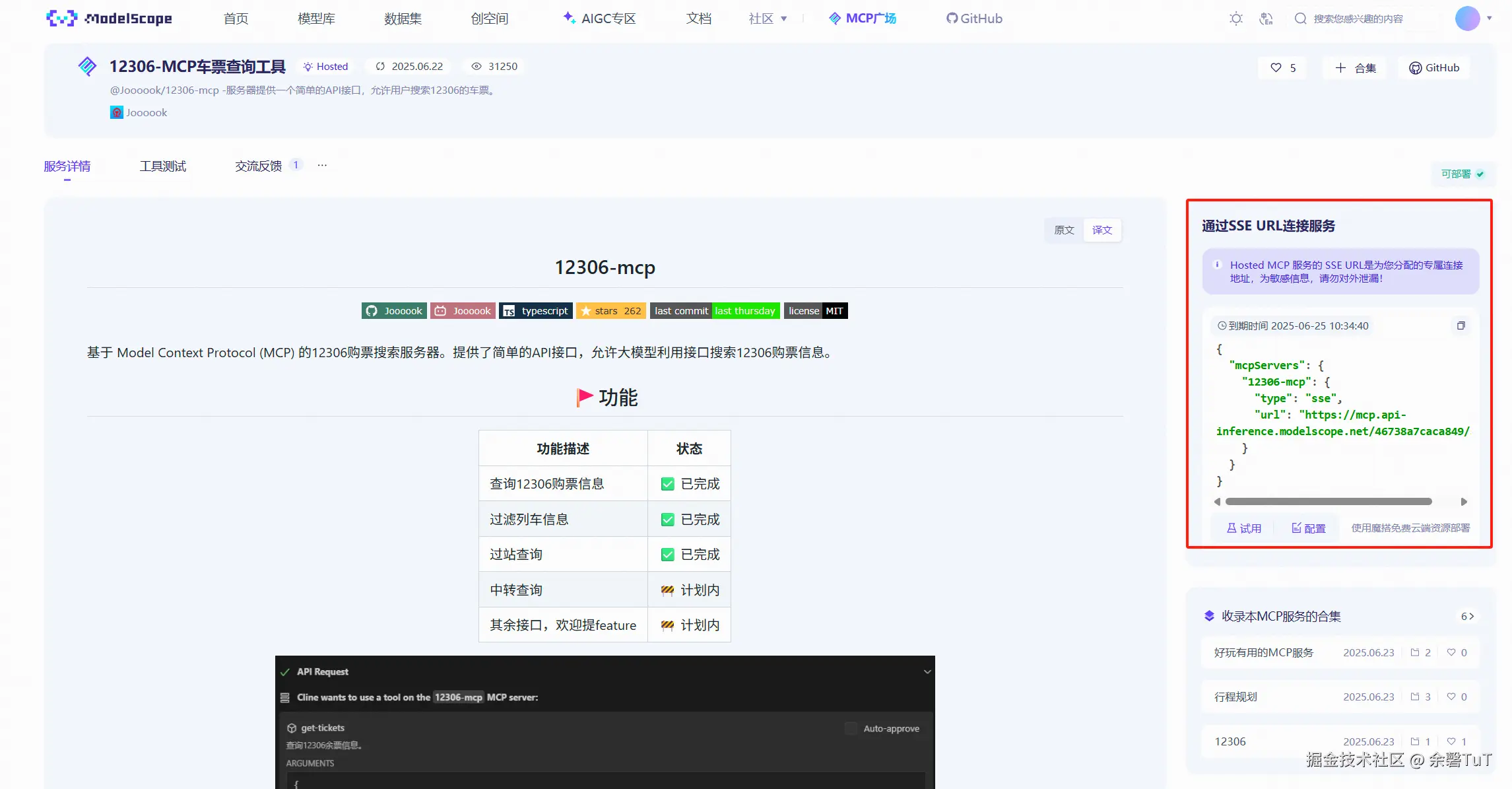Click the get-tickets tool icon
This screenshot has height=789, width=1512.
click(x=292, y=728)
